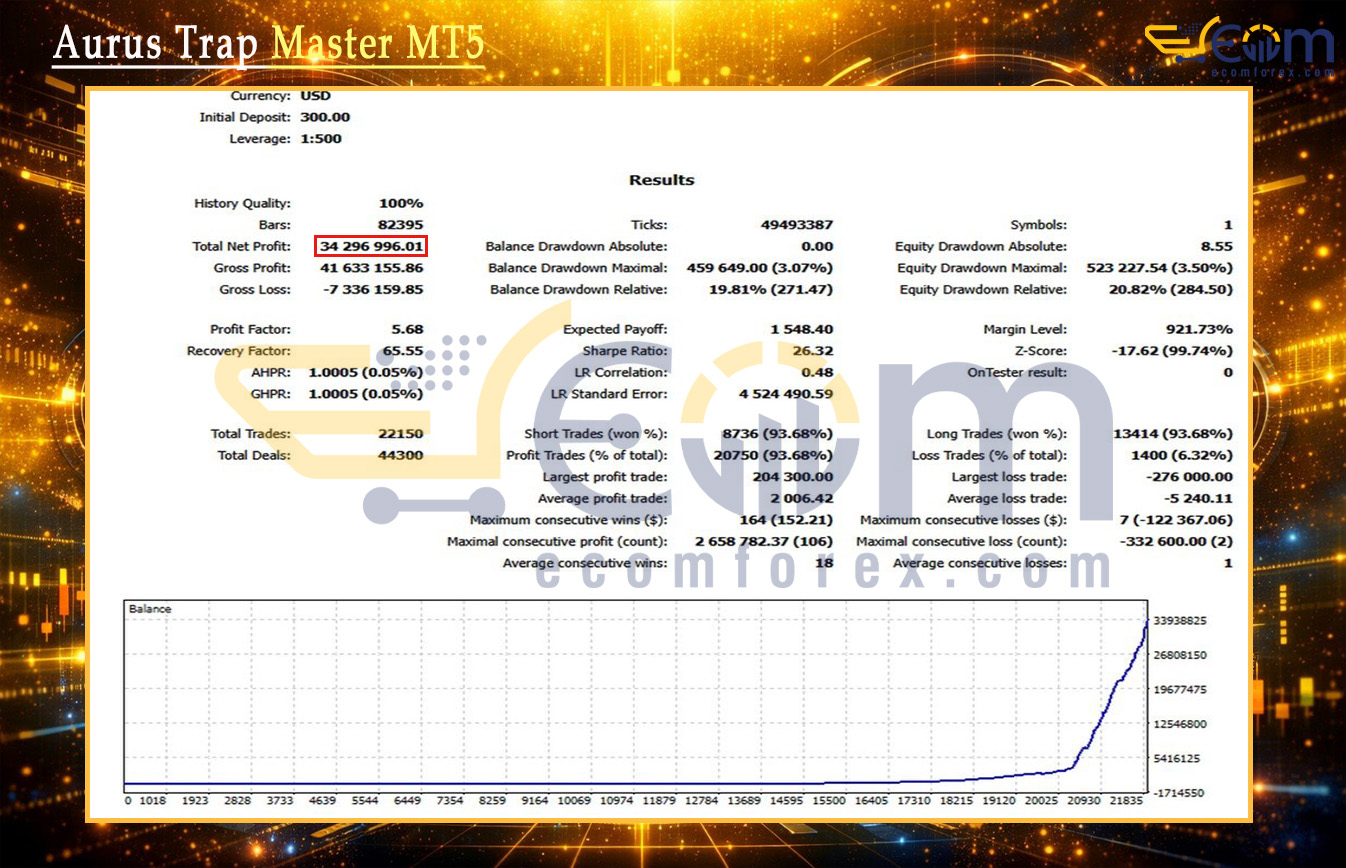Click the 33938825 mark on chart axis
1346x868 pixels.
click(1185, 621)
